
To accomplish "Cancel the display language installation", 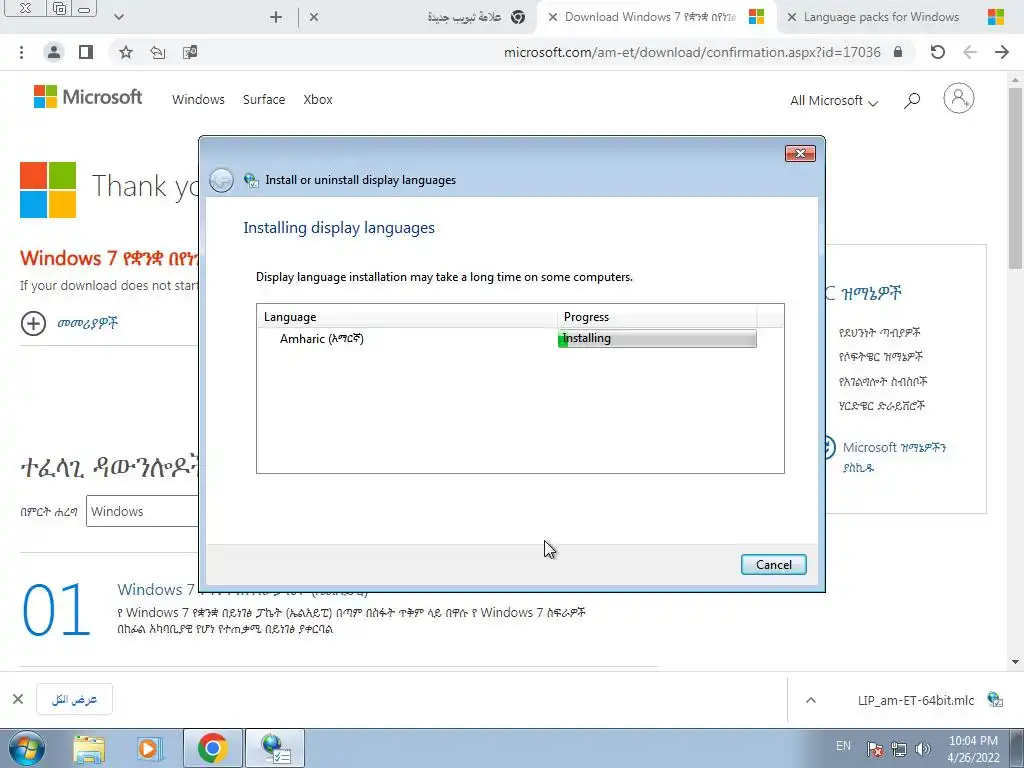I will pos(773,564).
